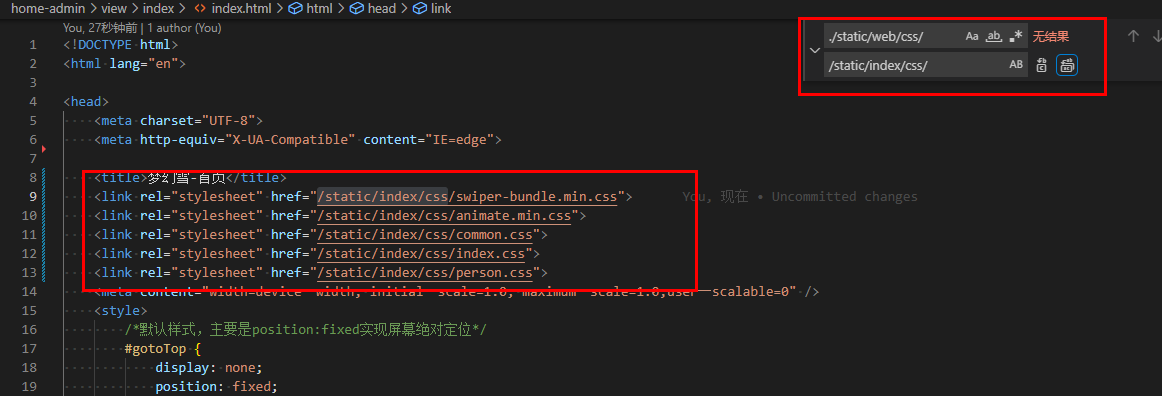Click the '无结果' no results text
This screenshot has width=1162, height=396.
tap(1051, 36)
